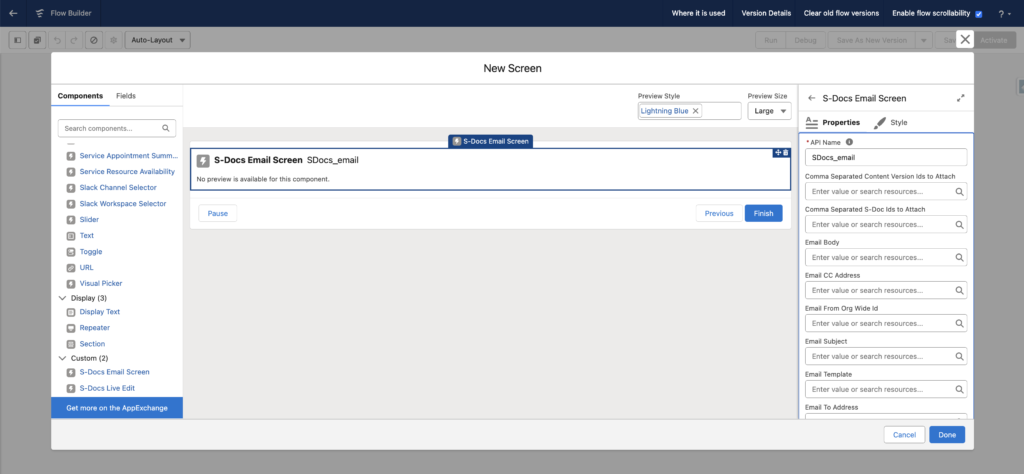Open the help question mark menu

click(x=1004, y=14)
